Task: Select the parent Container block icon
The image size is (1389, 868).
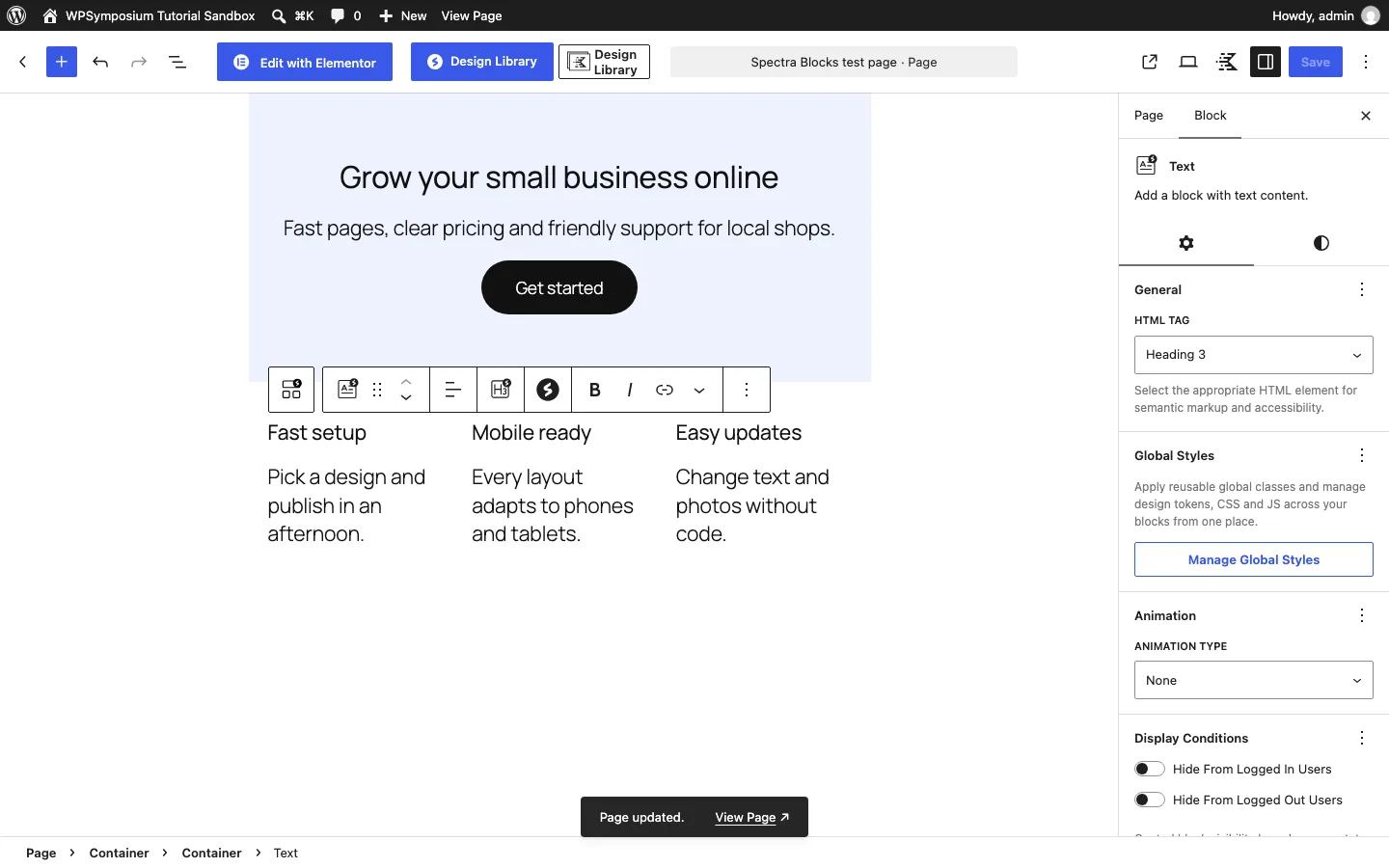Action: click(x=291, y=390)
